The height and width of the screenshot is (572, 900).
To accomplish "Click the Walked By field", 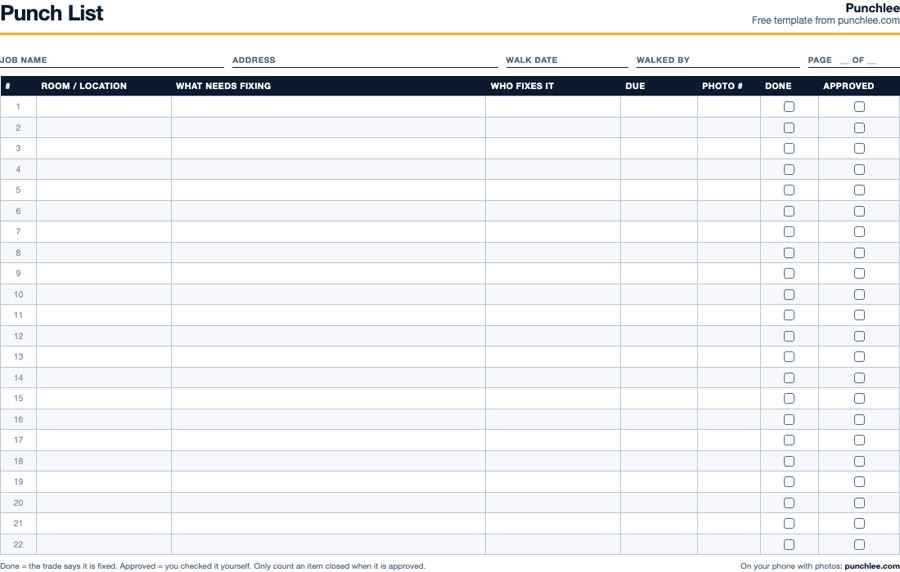I will [718, 61].
